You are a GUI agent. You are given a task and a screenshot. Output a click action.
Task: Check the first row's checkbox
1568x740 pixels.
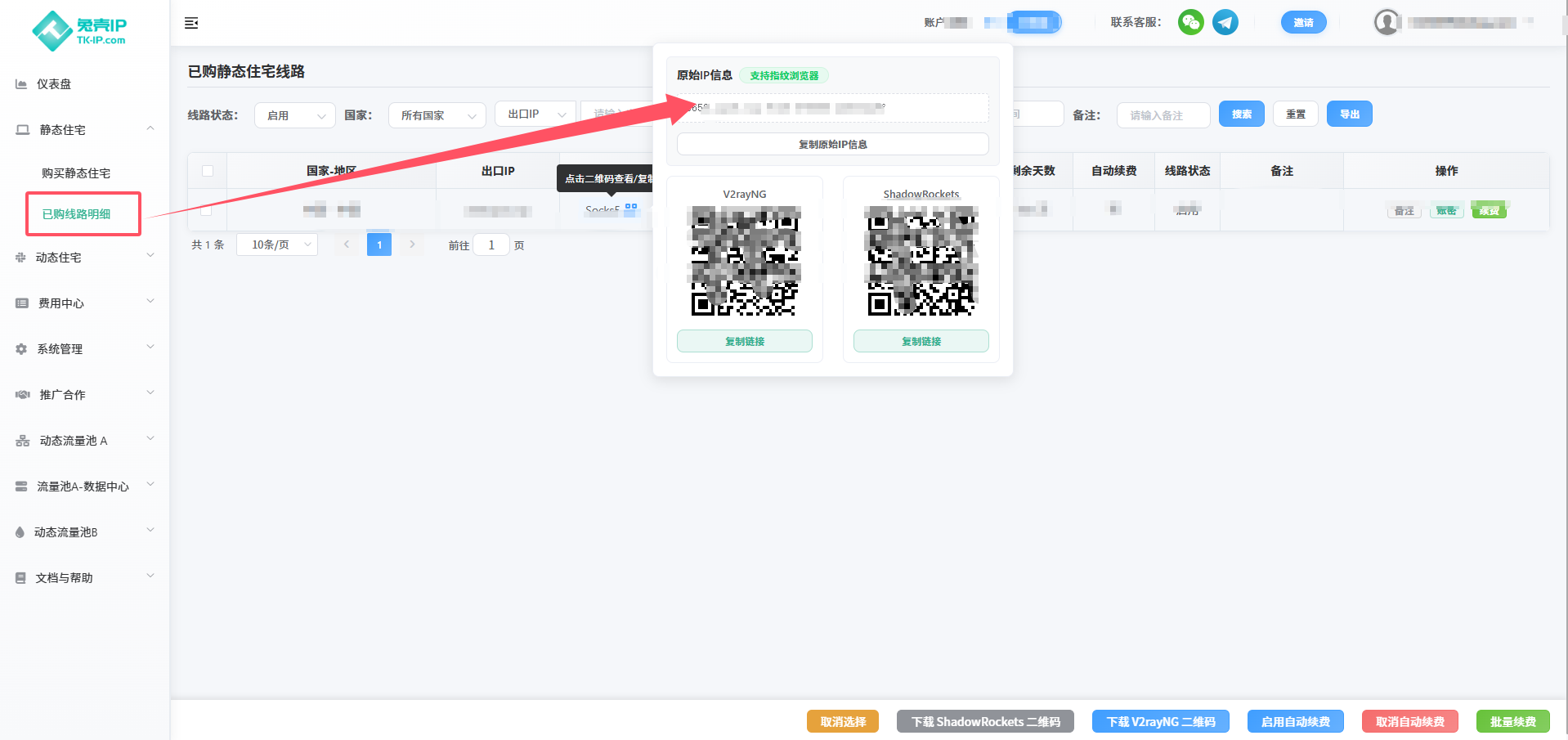(206, 210)
